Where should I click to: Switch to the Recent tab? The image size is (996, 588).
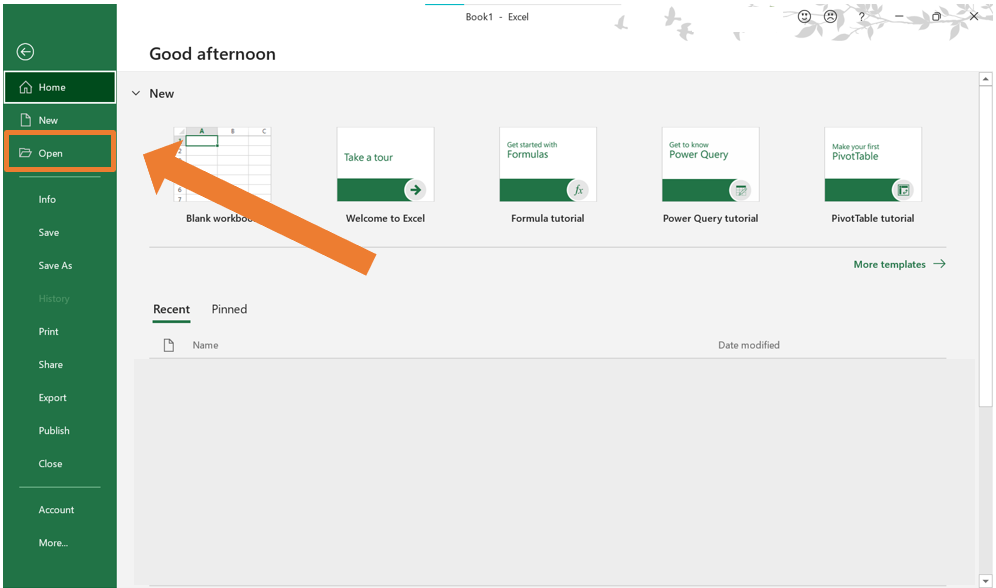pyautogui.click(x=172, y=309)
